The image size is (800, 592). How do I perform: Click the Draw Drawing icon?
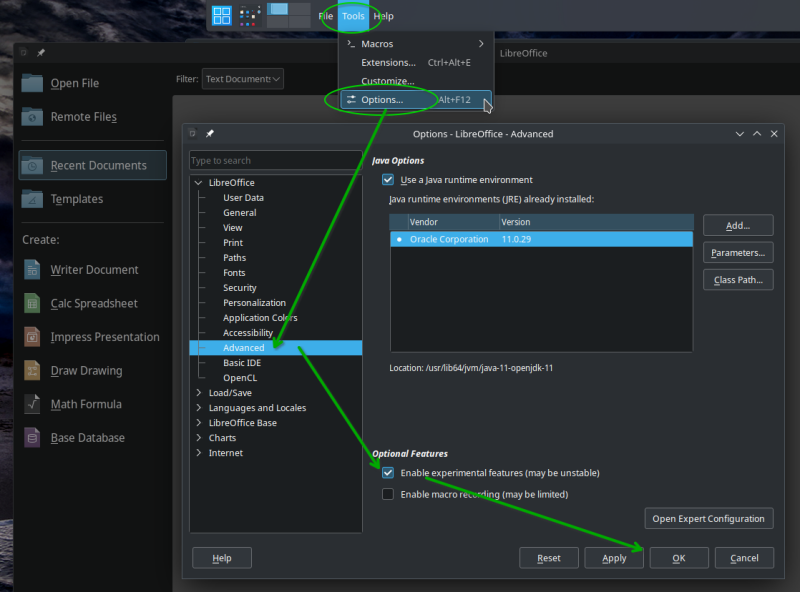coord(33,371)
